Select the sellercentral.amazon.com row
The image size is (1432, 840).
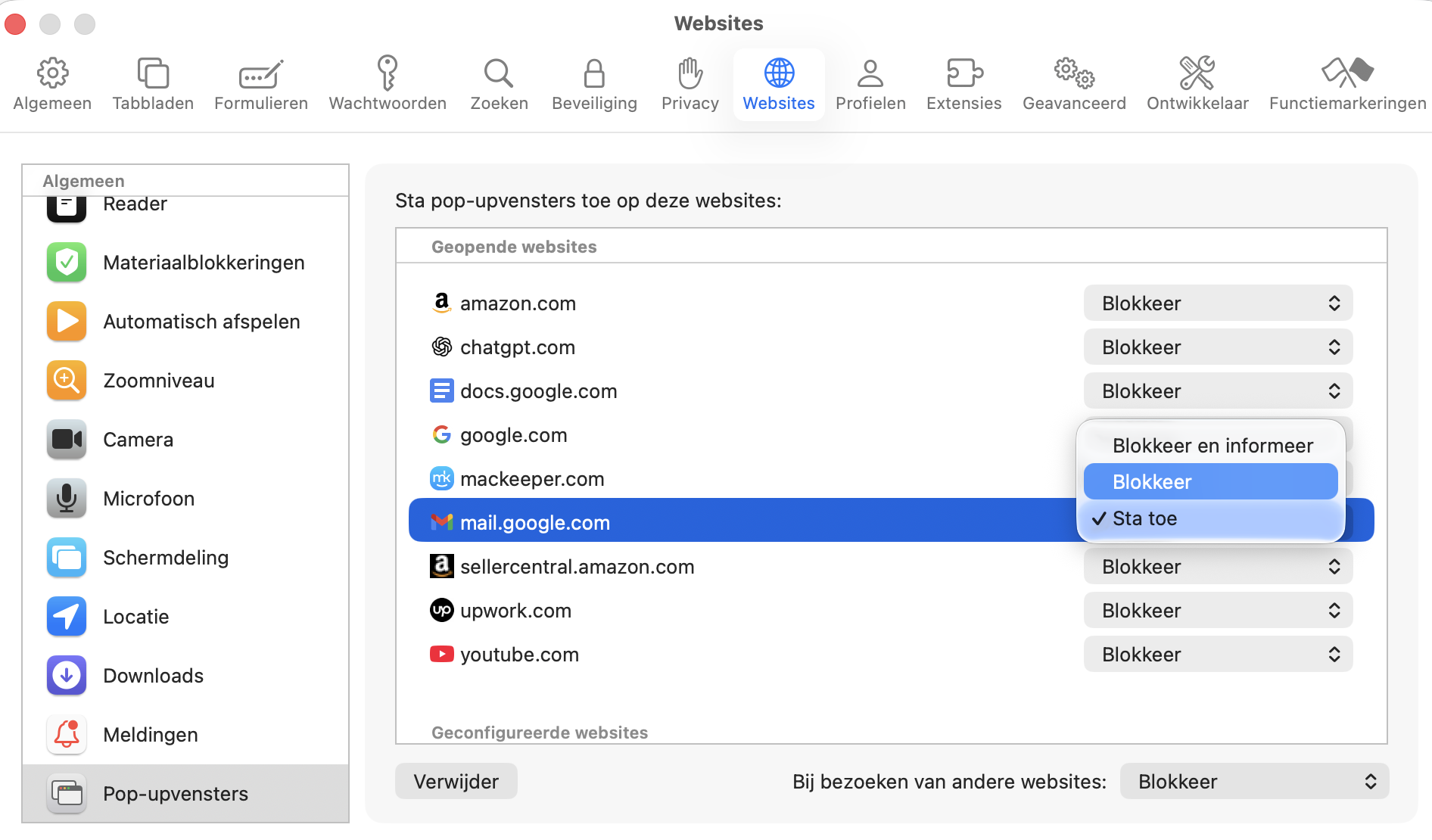[x=577, y=566]
